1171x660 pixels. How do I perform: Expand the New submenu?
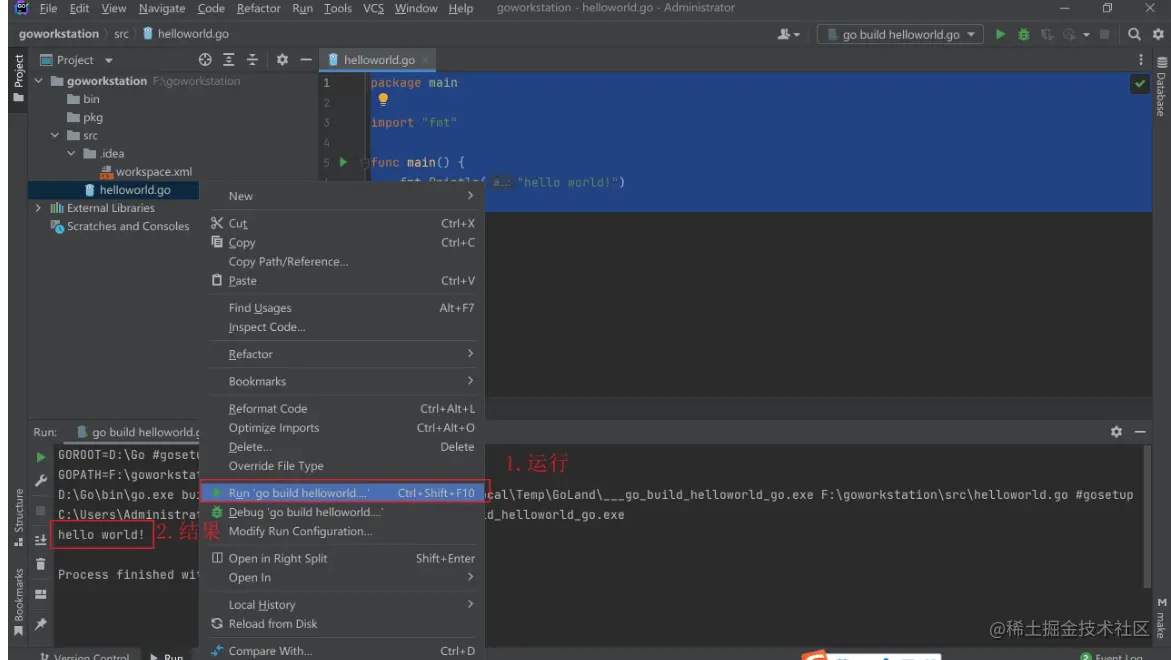pyautogui.click(x=344, y=196)
